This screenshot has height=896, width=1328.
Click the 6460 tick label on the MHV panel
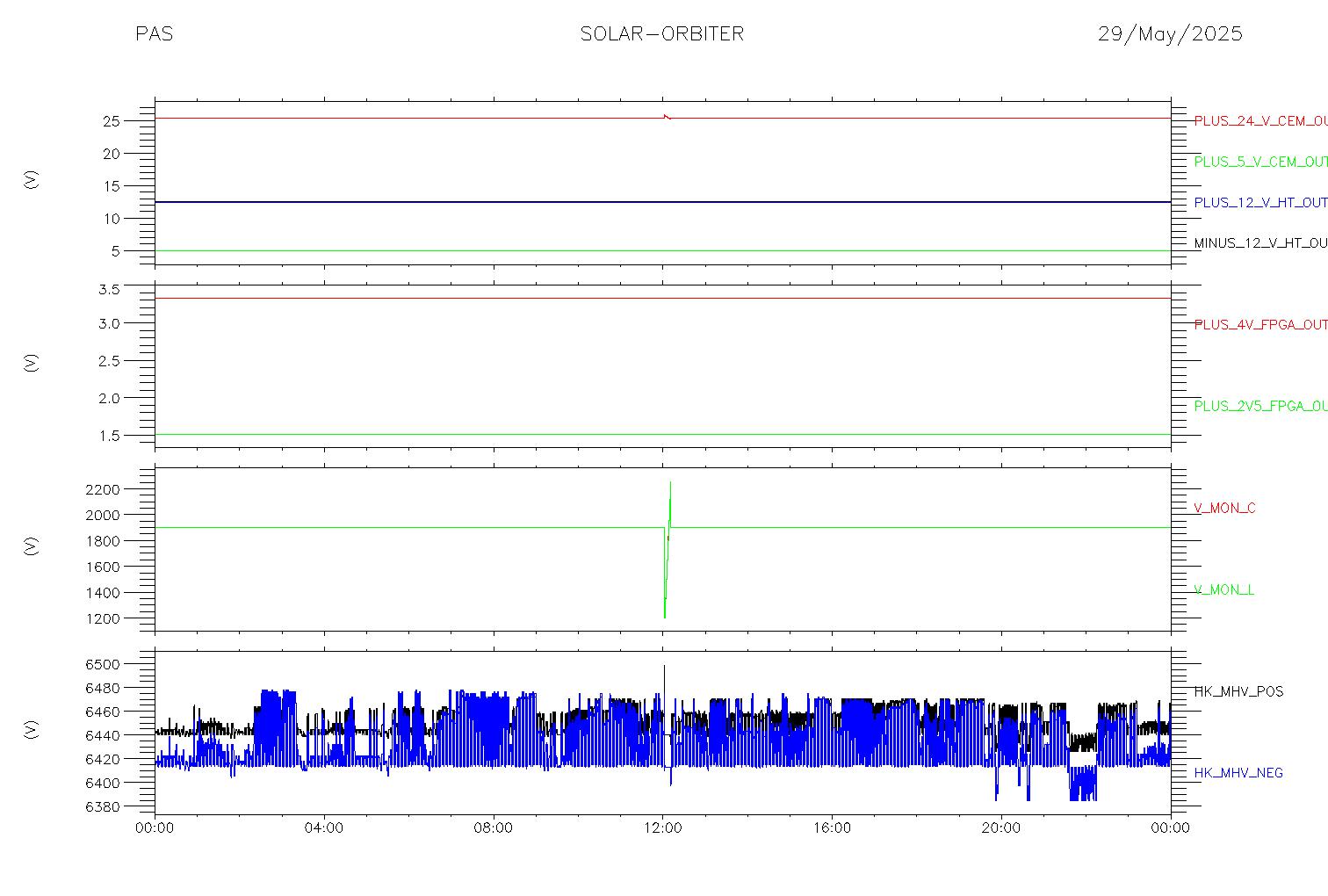point(103,712)
